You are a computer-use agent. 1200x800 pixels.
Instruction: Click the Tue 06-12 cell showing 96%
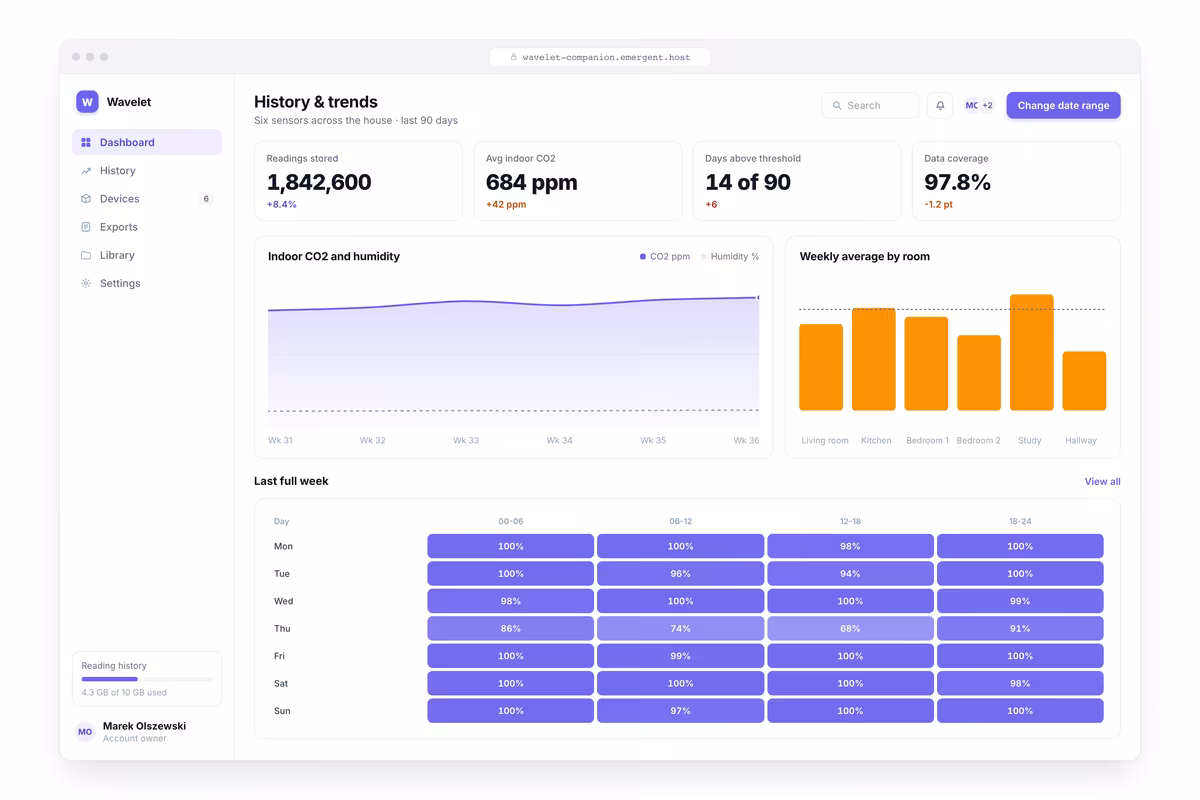pos(680,573)
